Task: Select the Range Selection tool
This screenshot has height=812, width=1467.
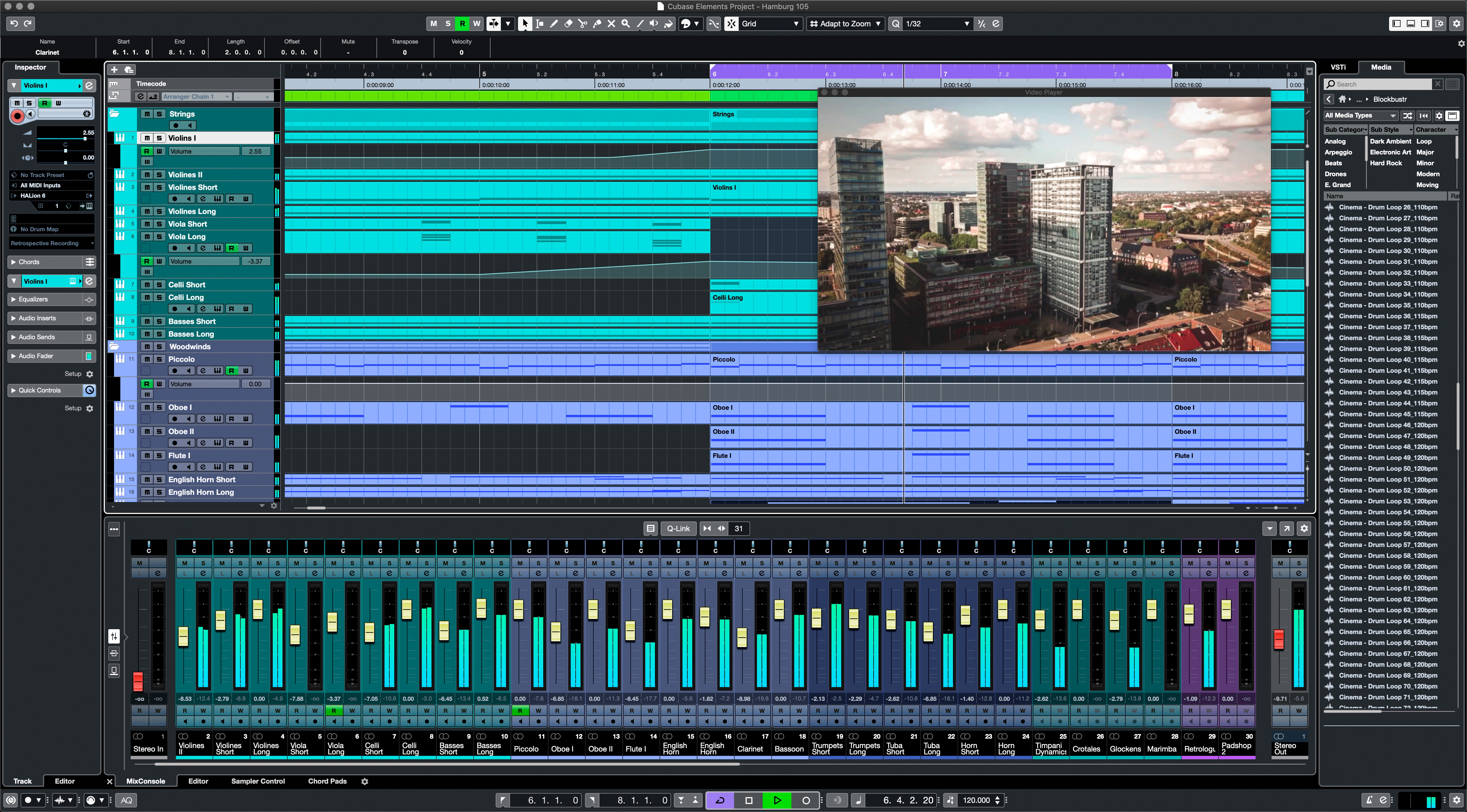Action: [540, 23]
